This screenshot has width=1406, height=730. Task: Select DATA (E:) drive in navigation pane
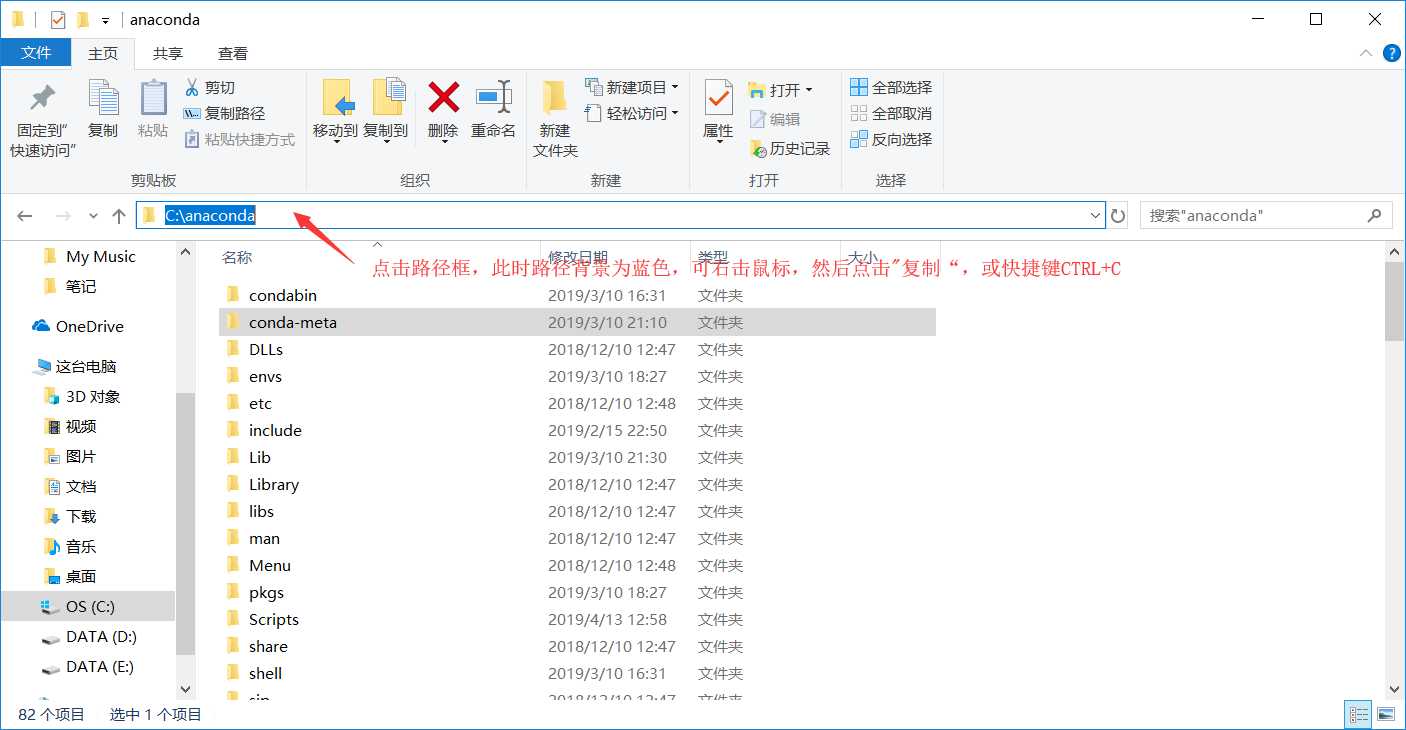point(100,666)
